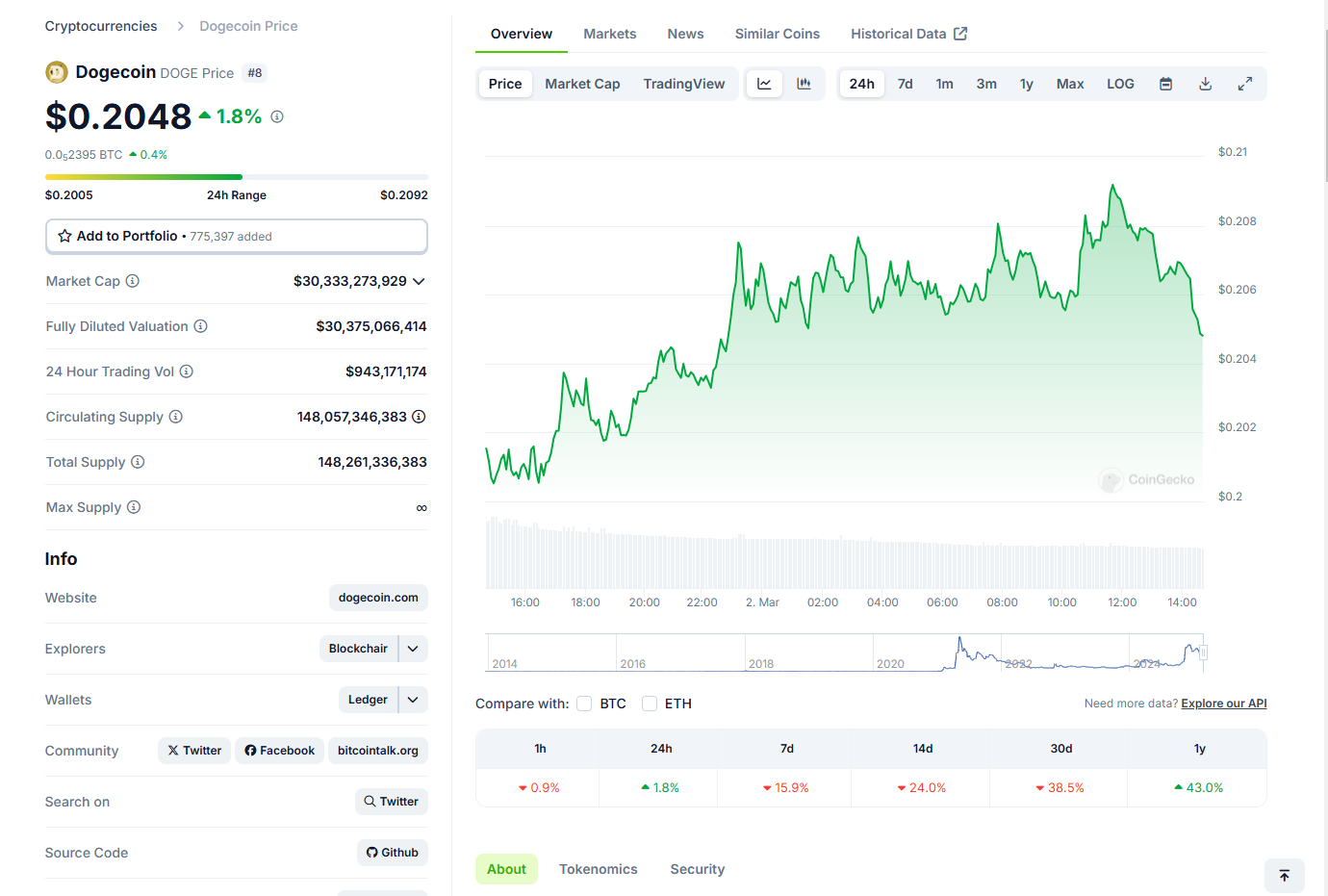The width and height of the screenshot is (1328, 896).
Task: Open the News tab
Action: pos(686,34)
